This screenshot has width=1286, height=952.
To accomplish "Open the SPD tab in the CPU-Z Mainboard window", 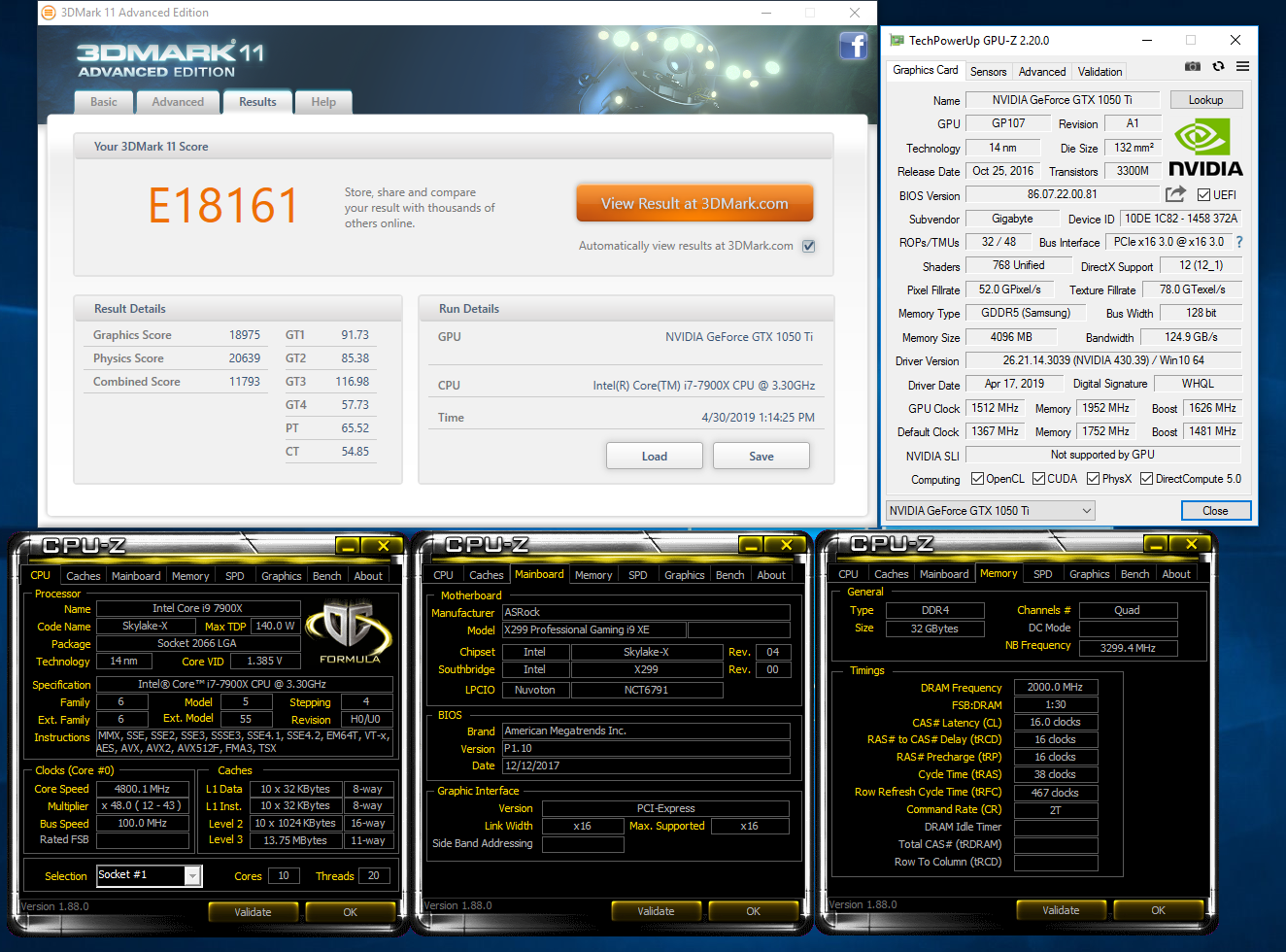I will pos(637,575).
